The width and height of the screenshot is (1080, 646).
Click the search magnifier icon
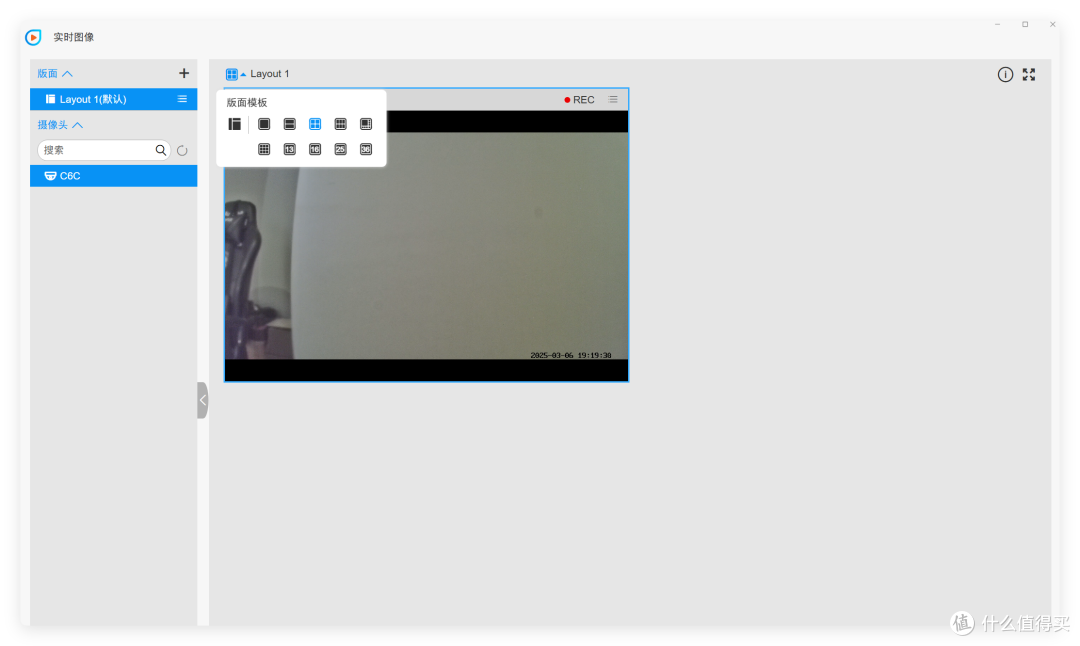(160, 150)
